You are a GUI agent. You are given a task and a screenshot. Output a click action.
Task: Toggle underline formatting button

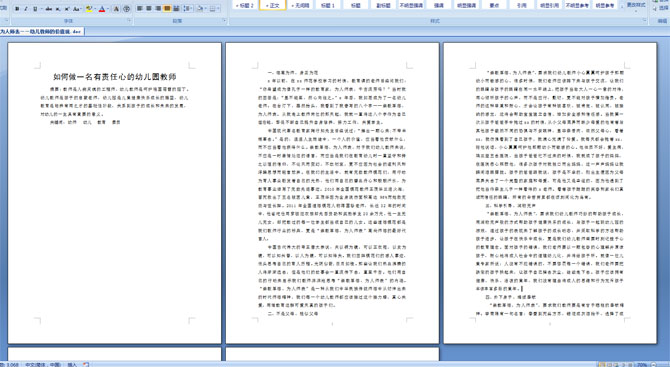tap(35, 9)
